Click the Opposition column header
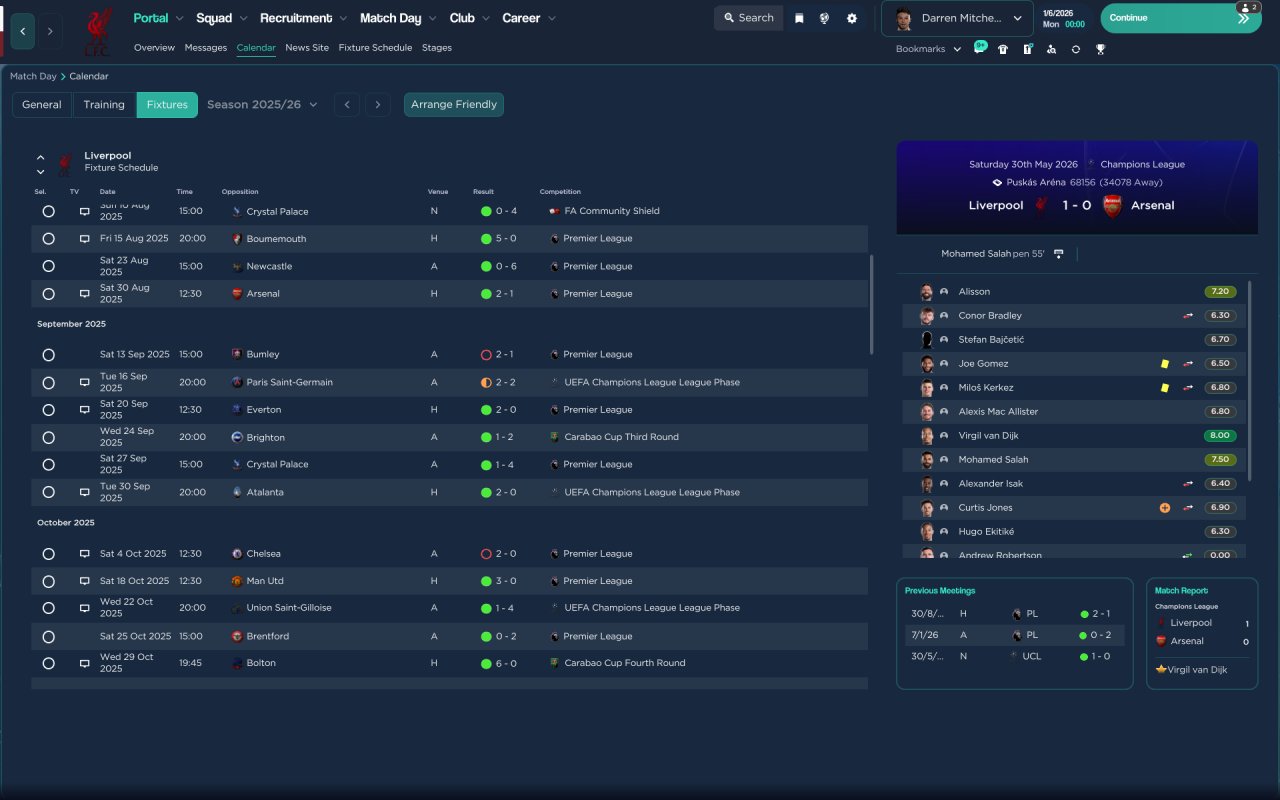This screenshot has width=1280, height=800. coord(240,192)
